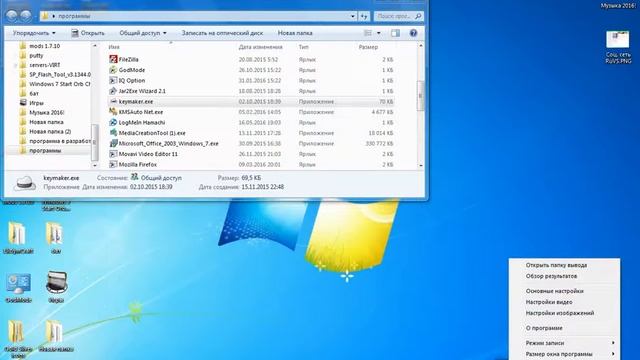Select the LogMeIn Hamachi icon

point(113,122)
